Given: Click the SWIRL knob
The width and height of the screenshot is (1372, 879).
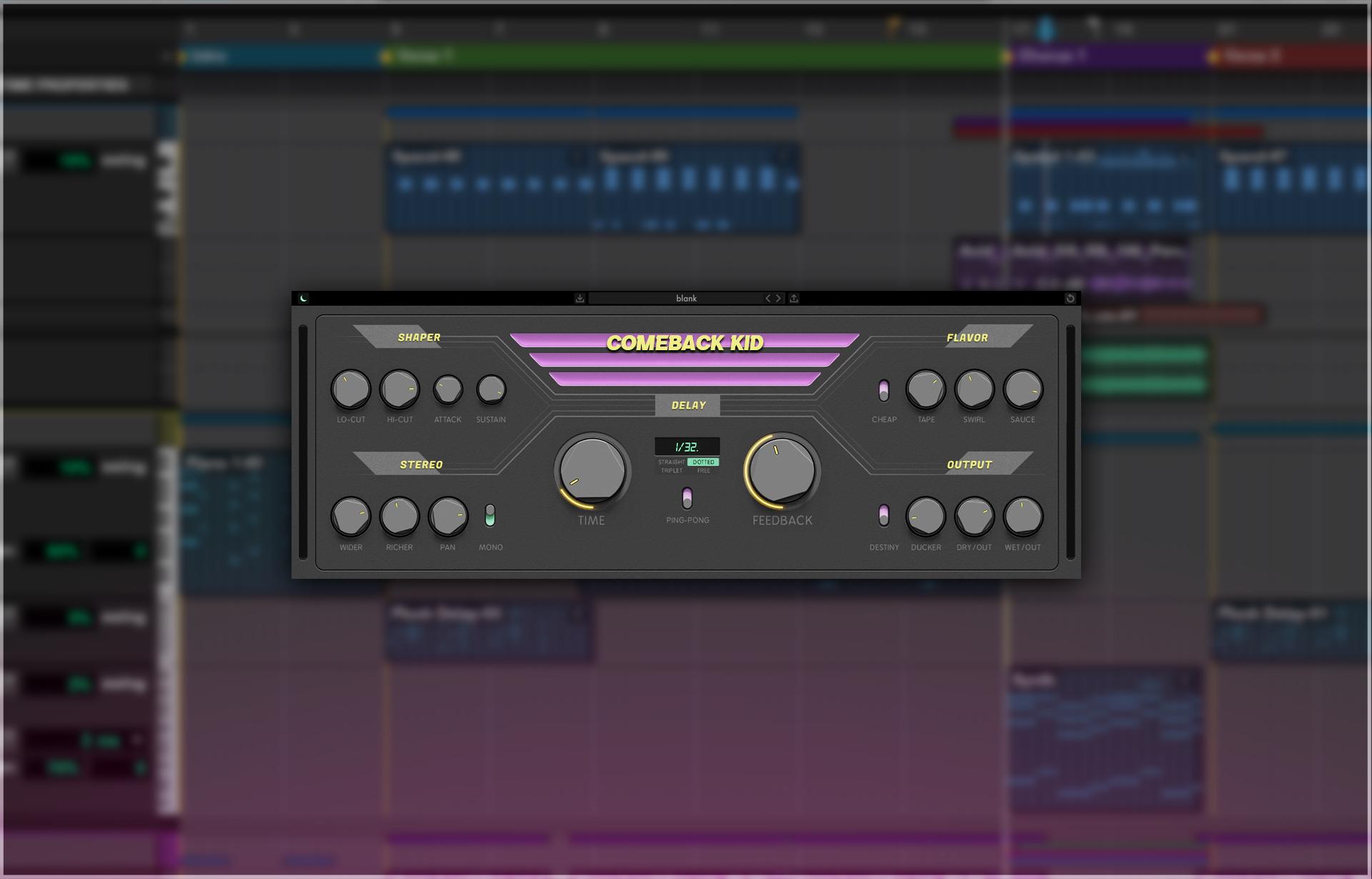Looking at the screenshot, I should pyautogui.click(x=975, y=389).
